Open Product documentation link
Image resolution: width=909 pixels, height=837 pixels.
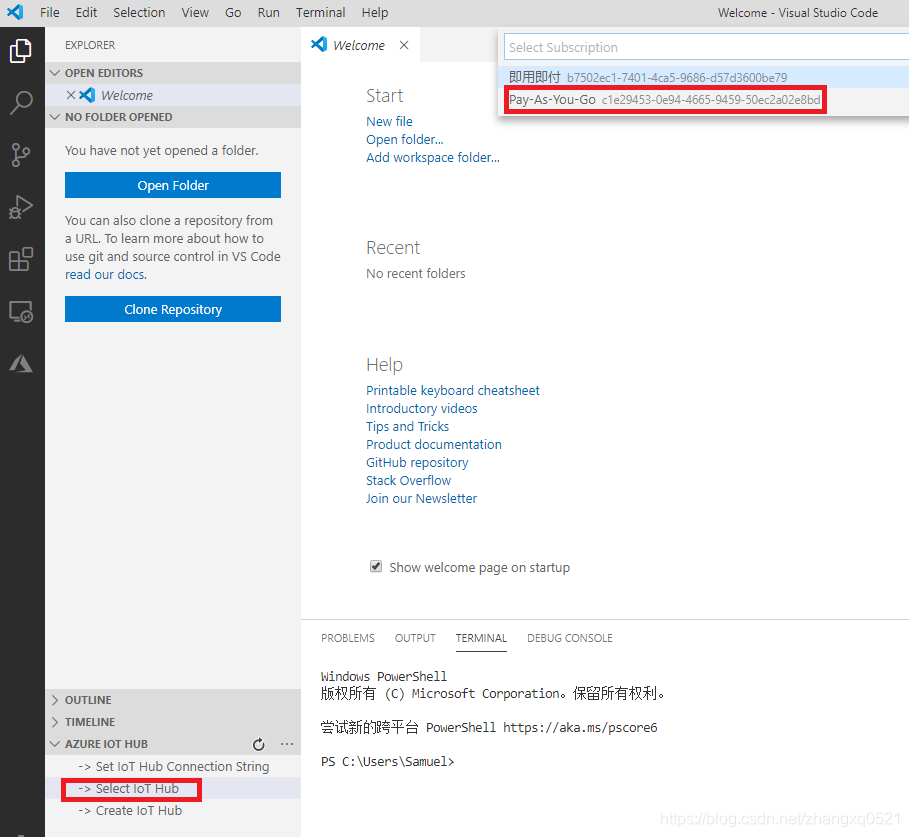tap(434, 445)
